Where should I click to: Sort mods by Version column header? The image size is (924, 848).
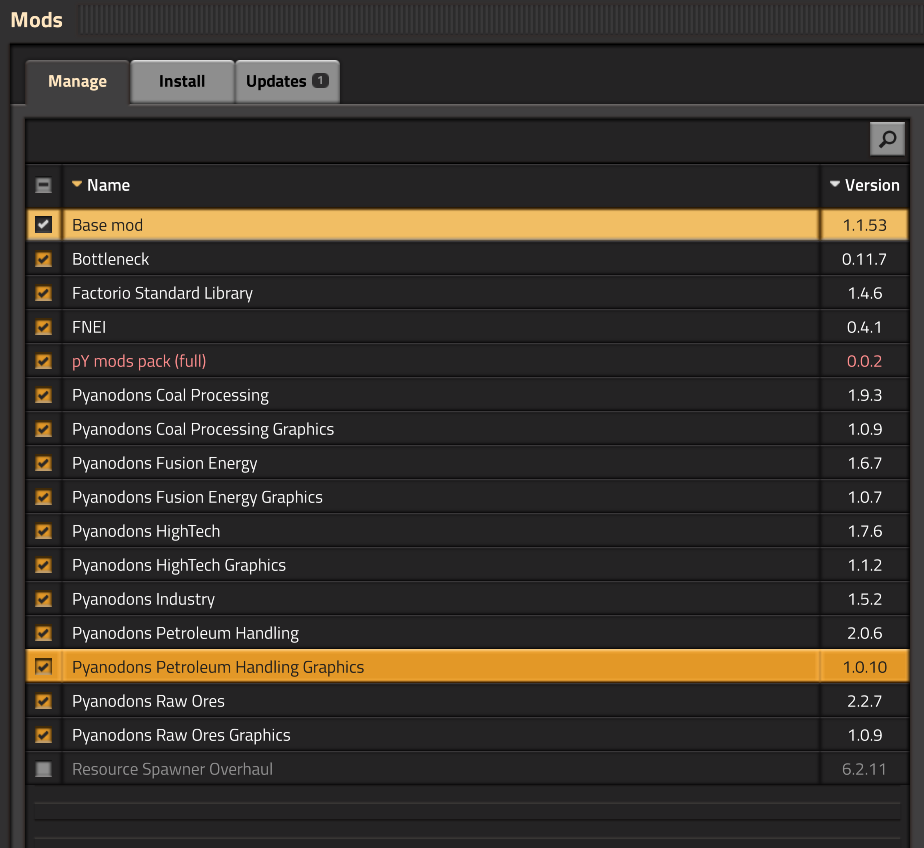pos(864,185)
